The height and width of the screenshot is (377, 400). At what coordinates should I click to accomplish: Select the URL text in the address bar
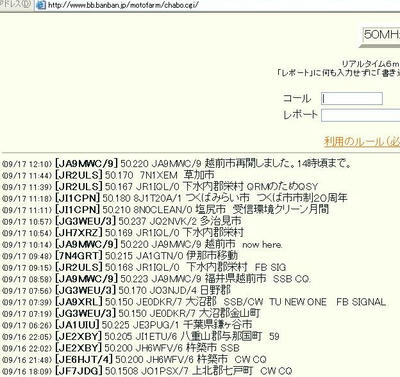point(123,5)
